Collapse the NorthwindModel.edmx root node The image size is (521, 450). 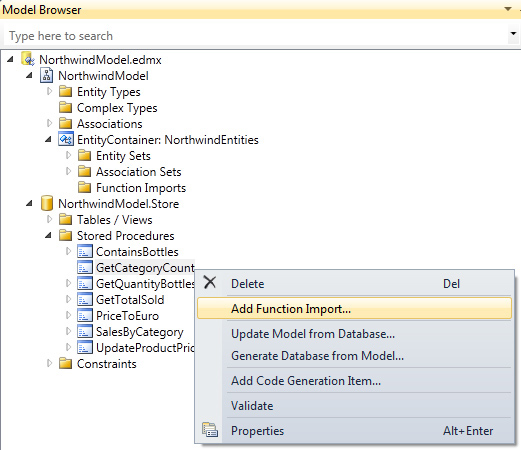tap(11, 59)
